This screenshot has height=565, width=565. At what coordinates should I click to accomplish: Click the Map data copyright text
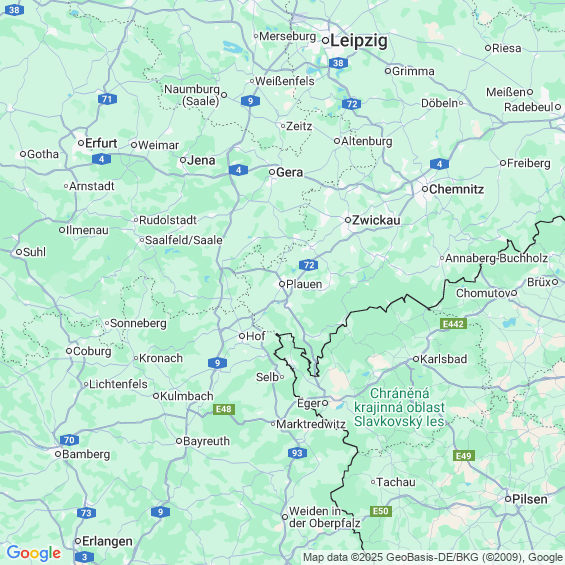pos(433,557)
